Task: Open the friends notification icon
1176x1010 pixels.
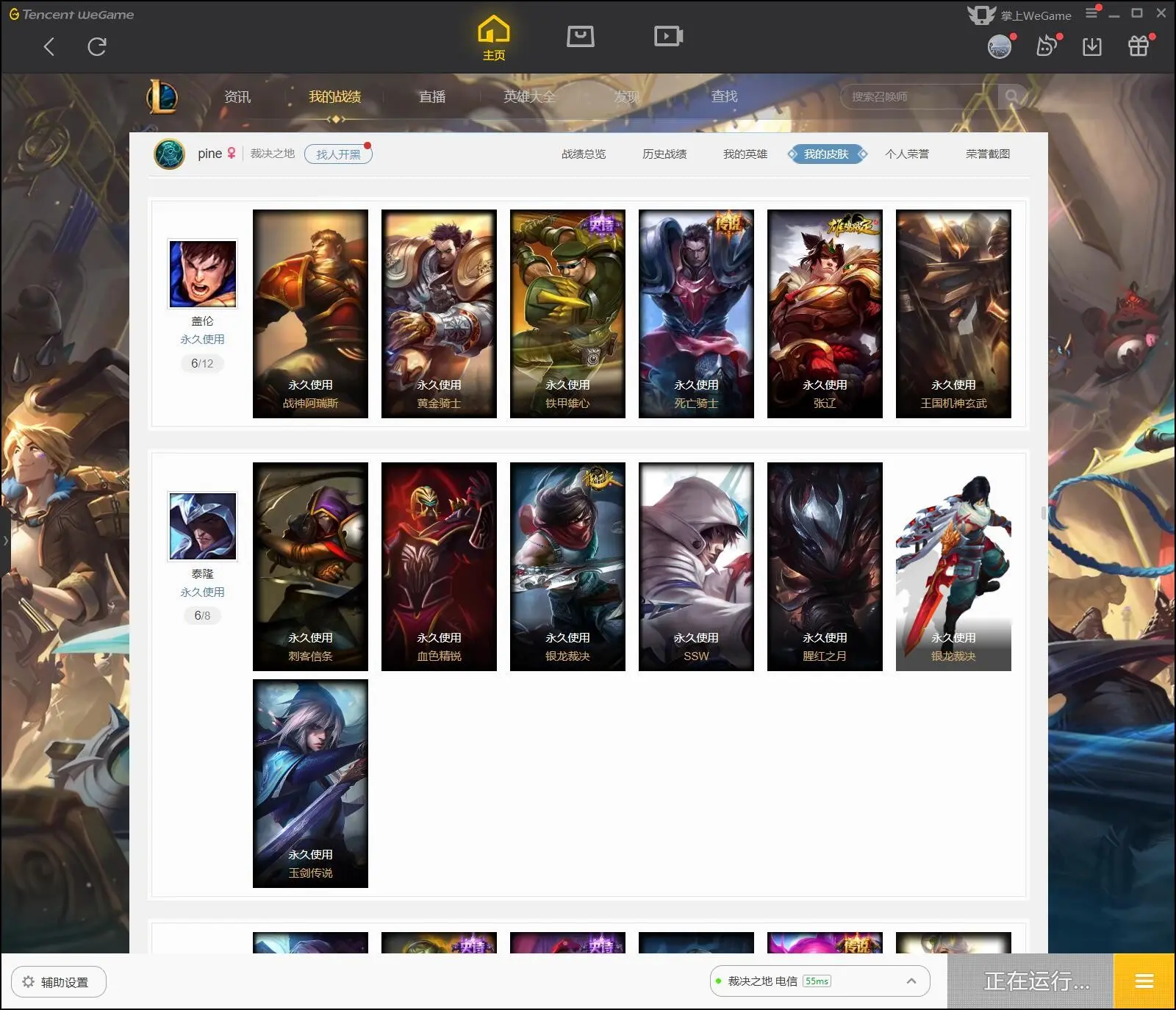Action: [x=1047, y=46]
